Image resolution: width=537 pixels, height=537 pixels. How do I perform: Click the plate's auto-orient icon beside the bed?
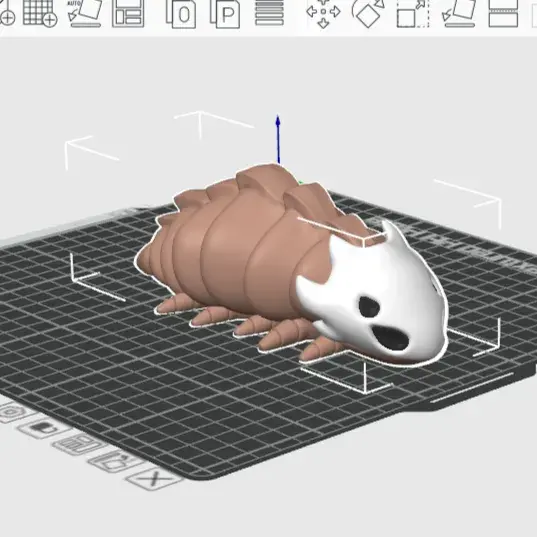pyautogui.click(x=116, y=461)
